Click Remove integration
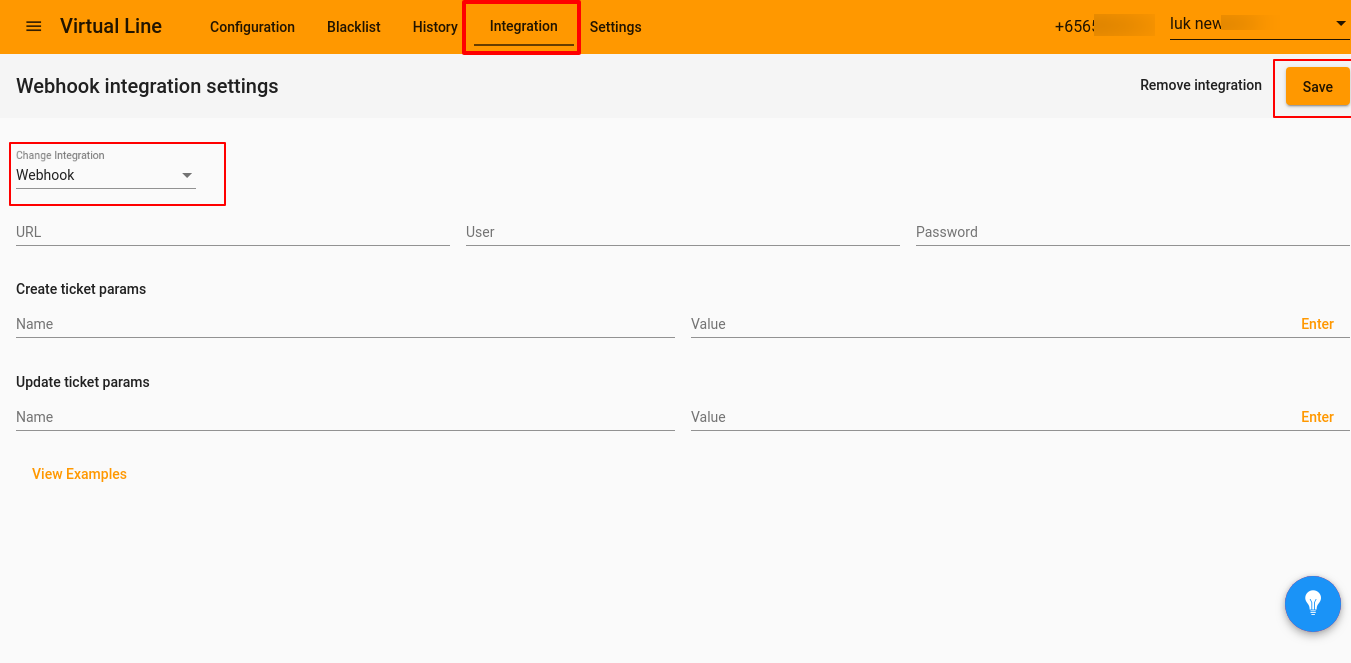This screenshot has height=663, width=1351. point(1201,86)
